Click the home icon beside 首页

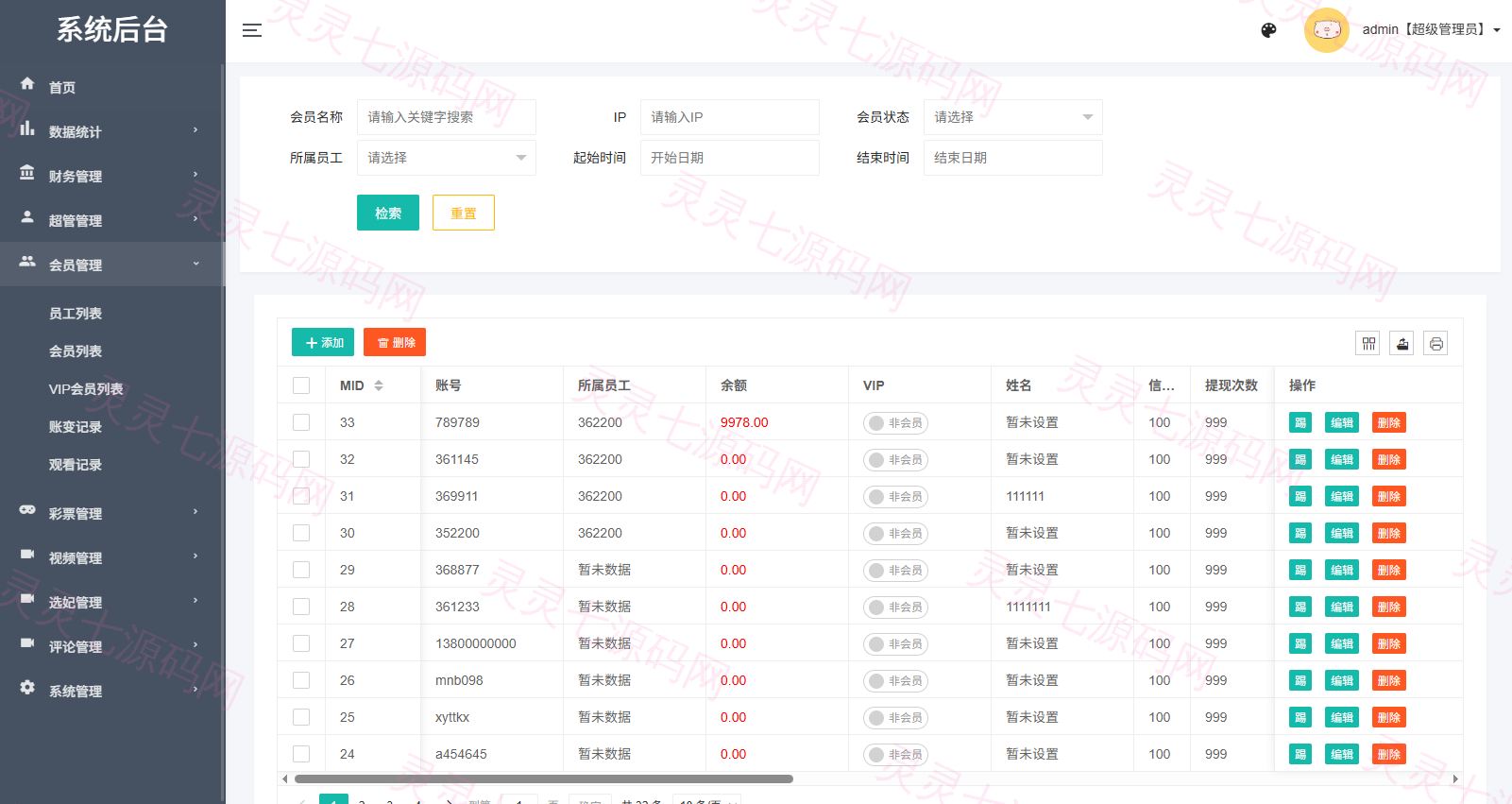tap(27, 84)
